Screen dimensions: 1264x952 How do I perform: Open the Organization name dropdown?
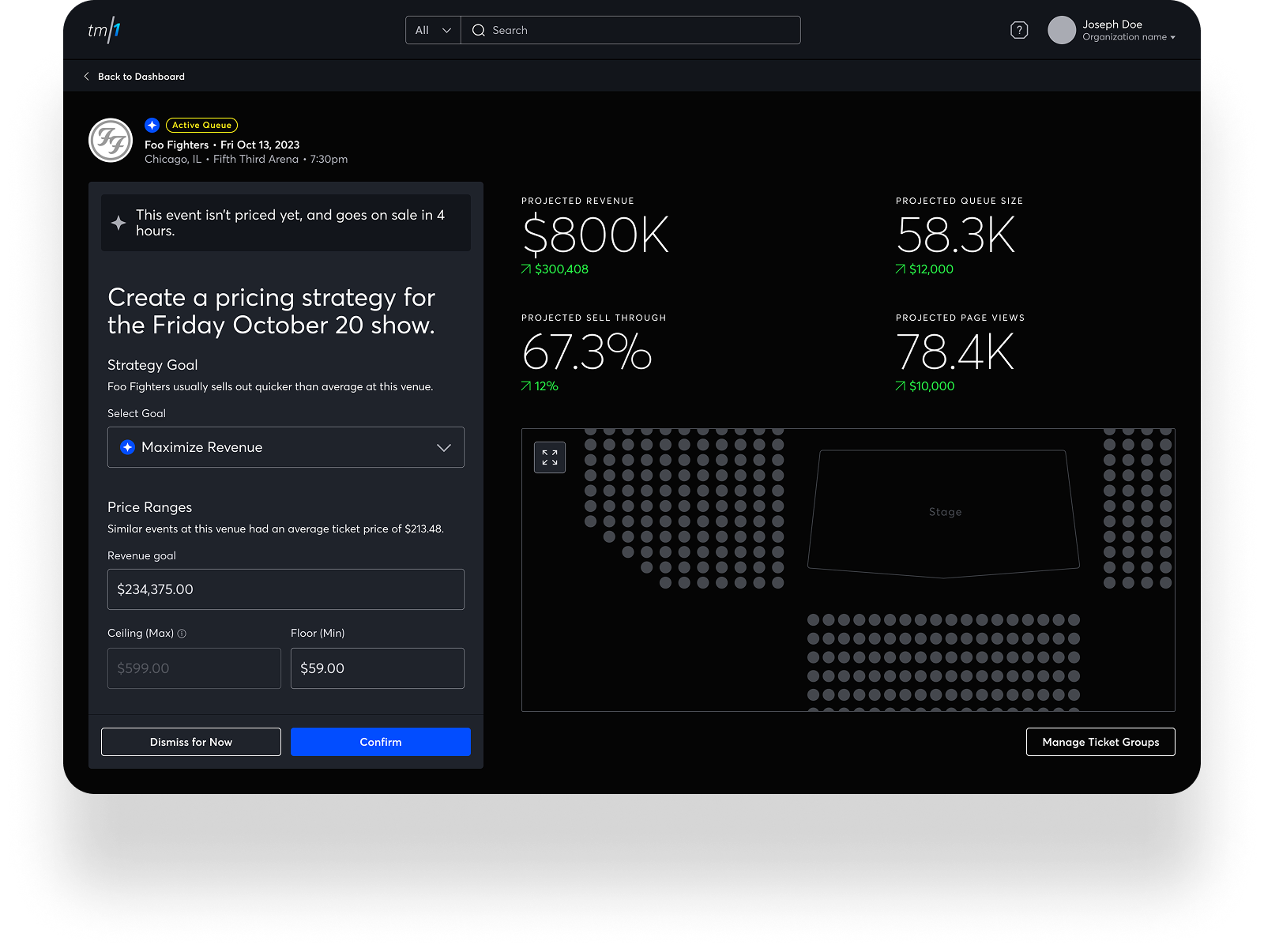(1129, 37)
